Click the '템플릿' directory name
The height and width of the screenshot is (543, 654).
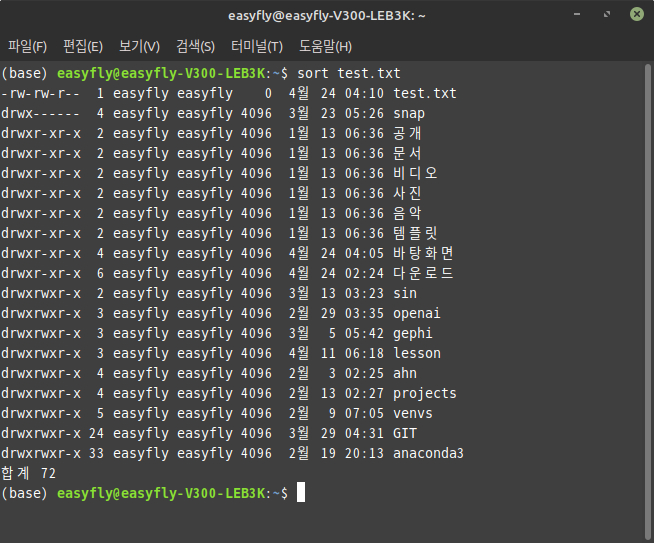(x=415, y=234)
